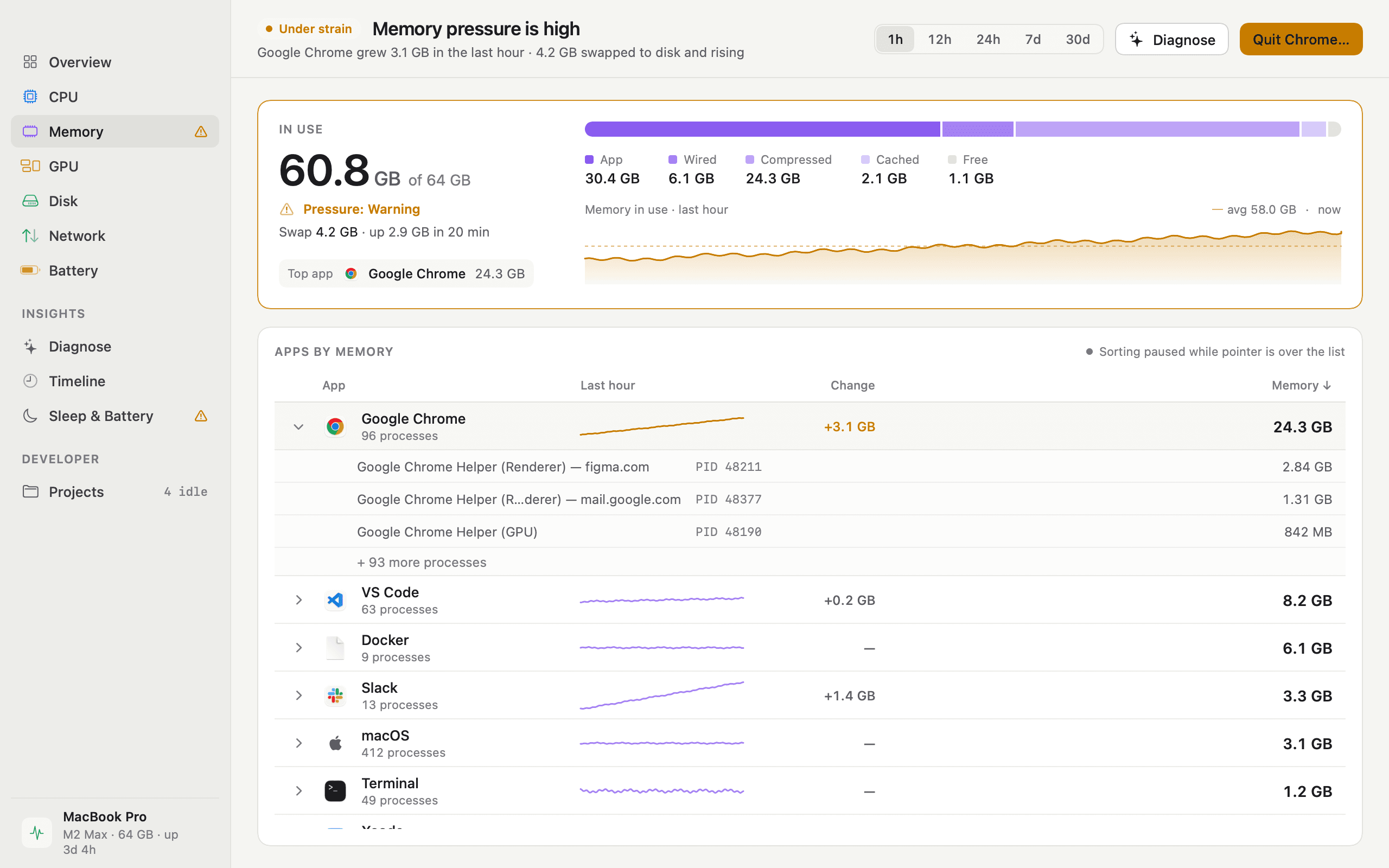Click the Slack app icon
1389x868 pixels.
pyautogui.click(x=335, y=695)
